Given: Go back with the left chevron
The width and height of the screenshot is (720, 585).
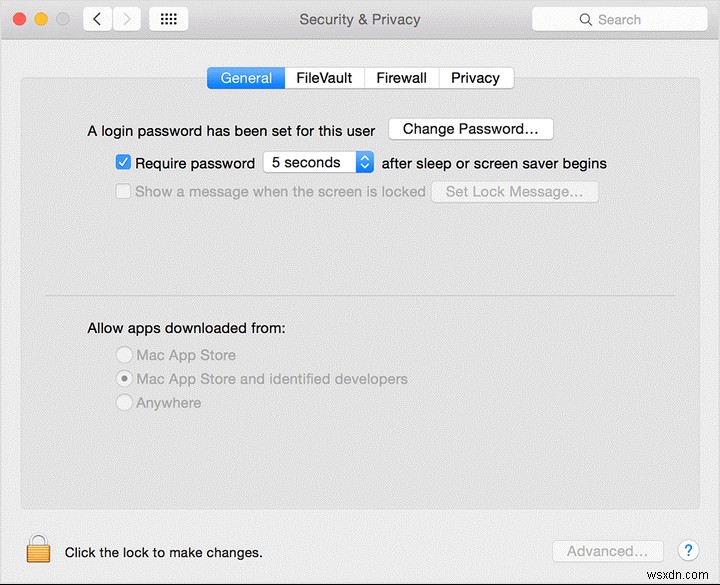Looking at the screenshot, I should coord(97,19).
